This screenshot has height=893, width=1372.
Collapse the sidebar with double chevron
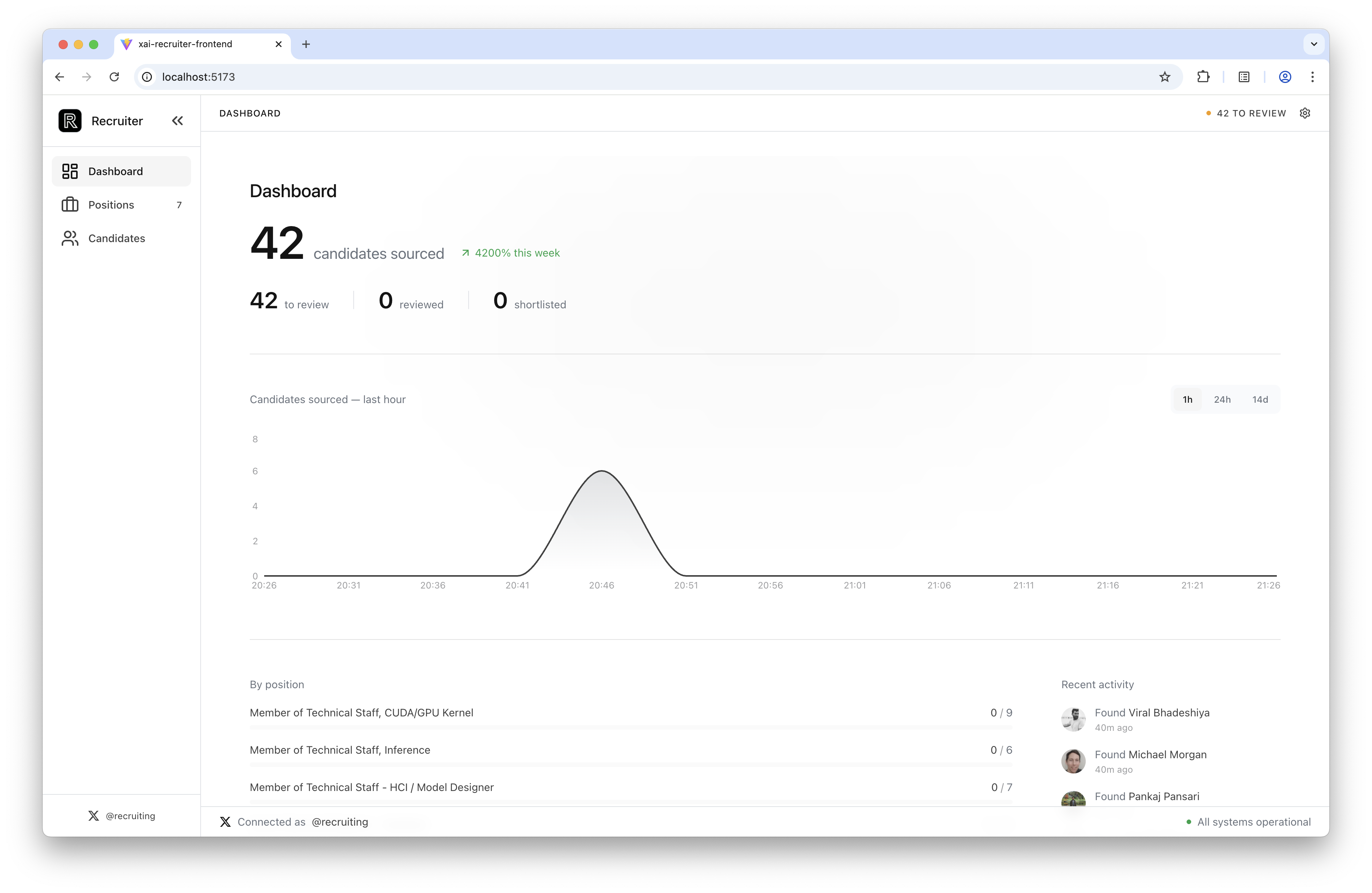coord(177,121)
